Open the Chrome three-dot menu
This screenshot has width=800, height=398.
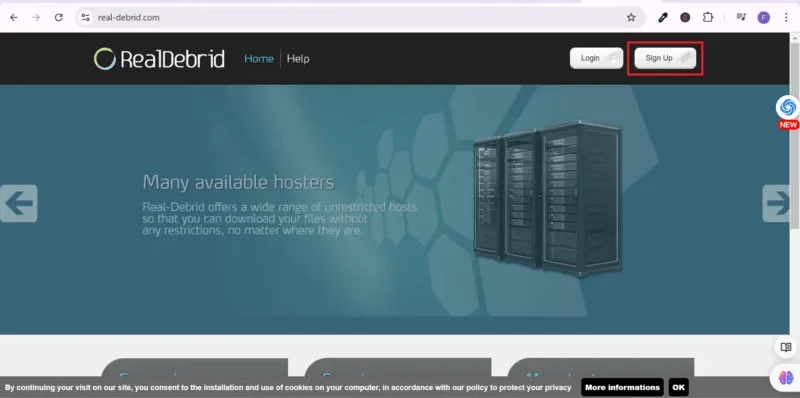point(786,17)
